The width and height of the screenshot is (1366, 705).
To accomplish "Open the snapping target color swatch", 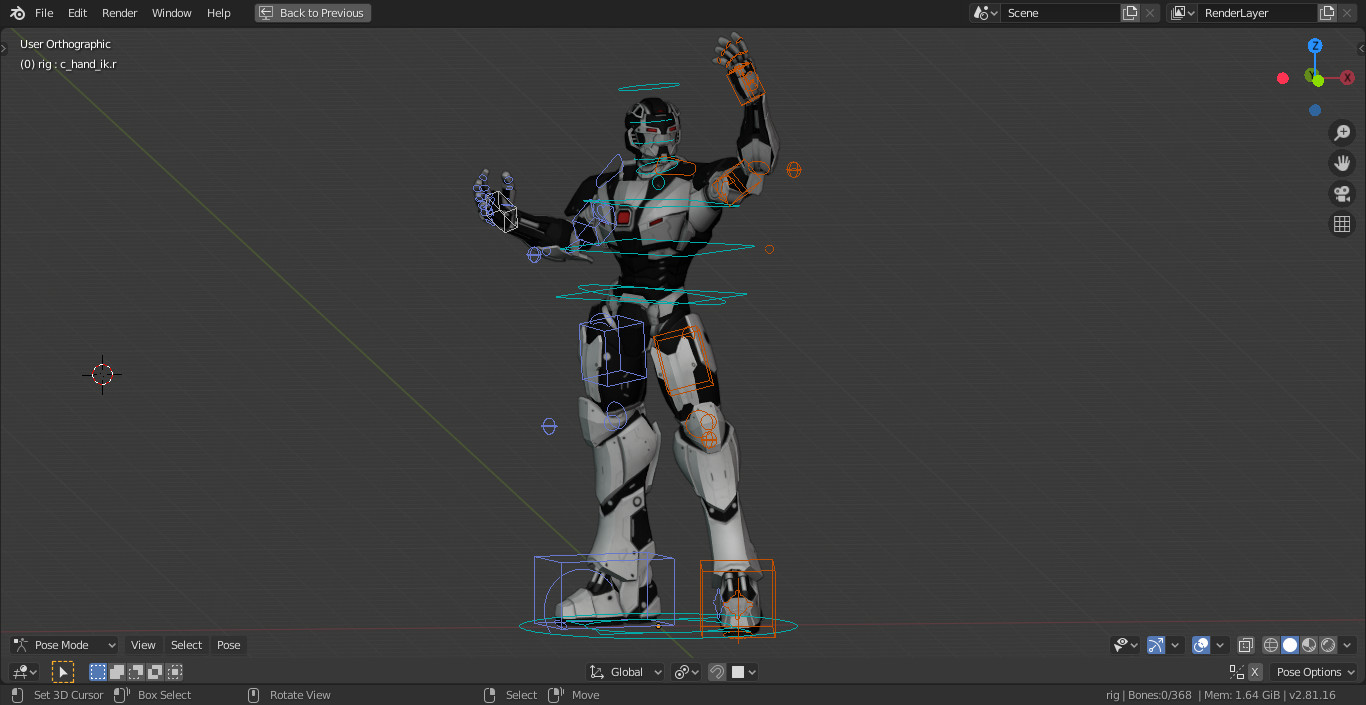I will pos(738,671).
